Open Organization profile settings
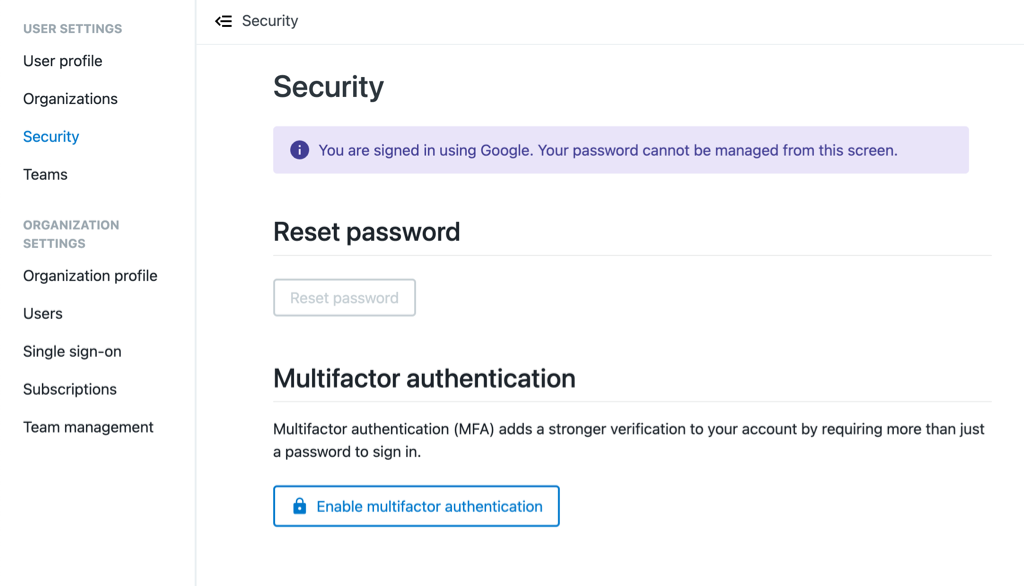 (x=90, y=276)
